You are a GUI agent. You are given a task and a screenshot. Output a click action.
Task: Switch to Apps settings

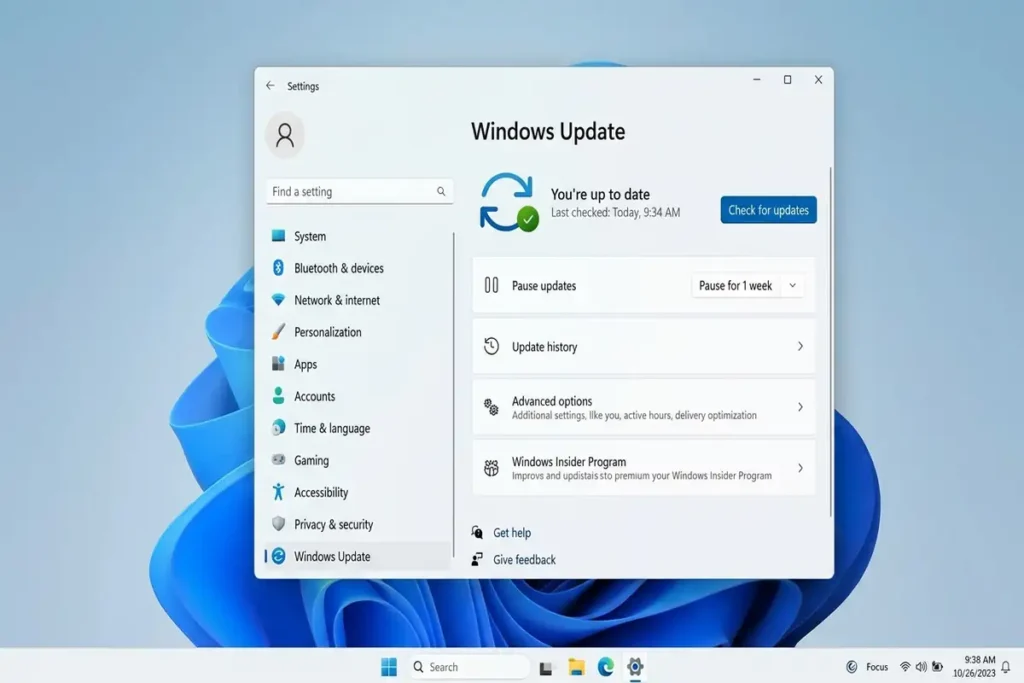(x=358, y=364)
